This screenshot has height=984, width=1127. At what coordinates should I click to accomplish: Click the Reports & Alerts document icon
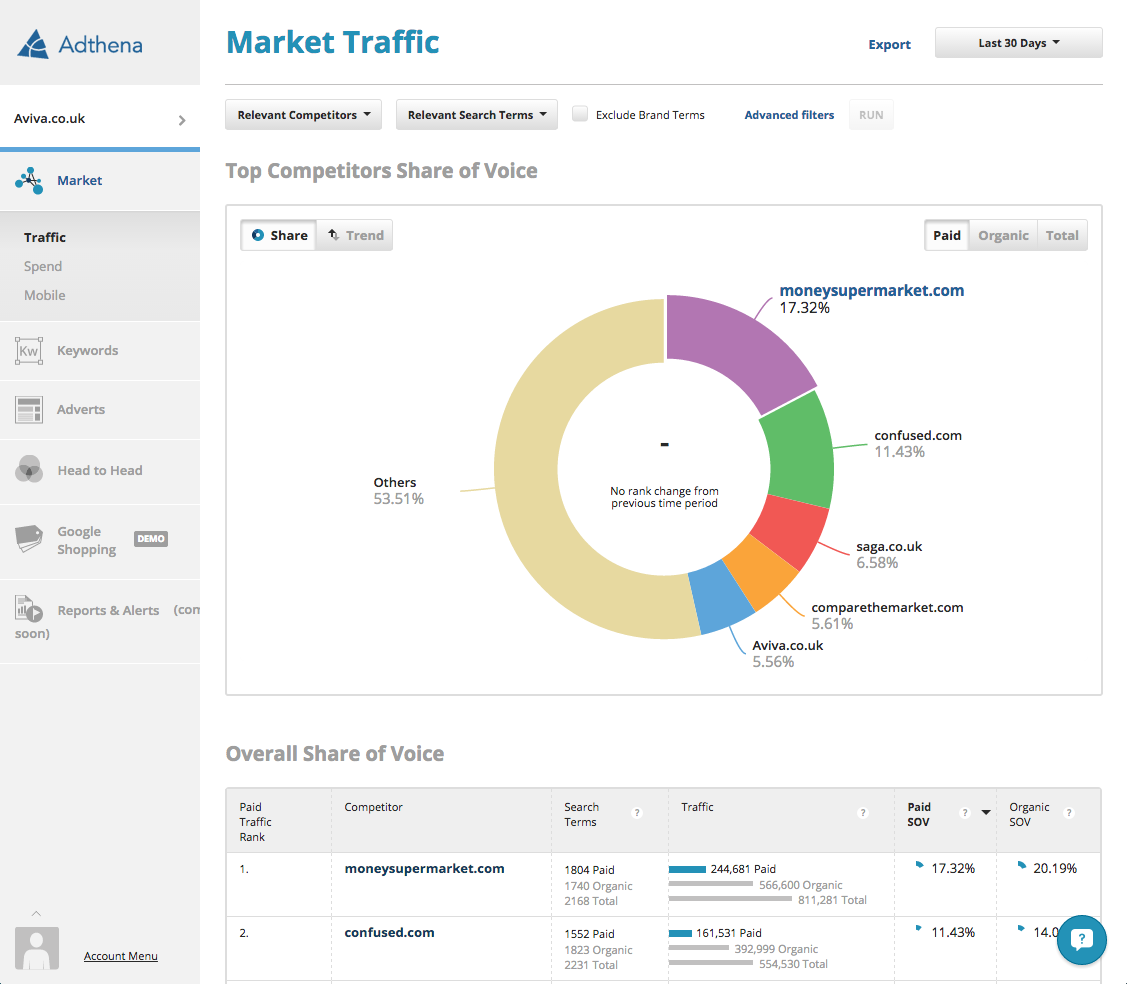29,609
